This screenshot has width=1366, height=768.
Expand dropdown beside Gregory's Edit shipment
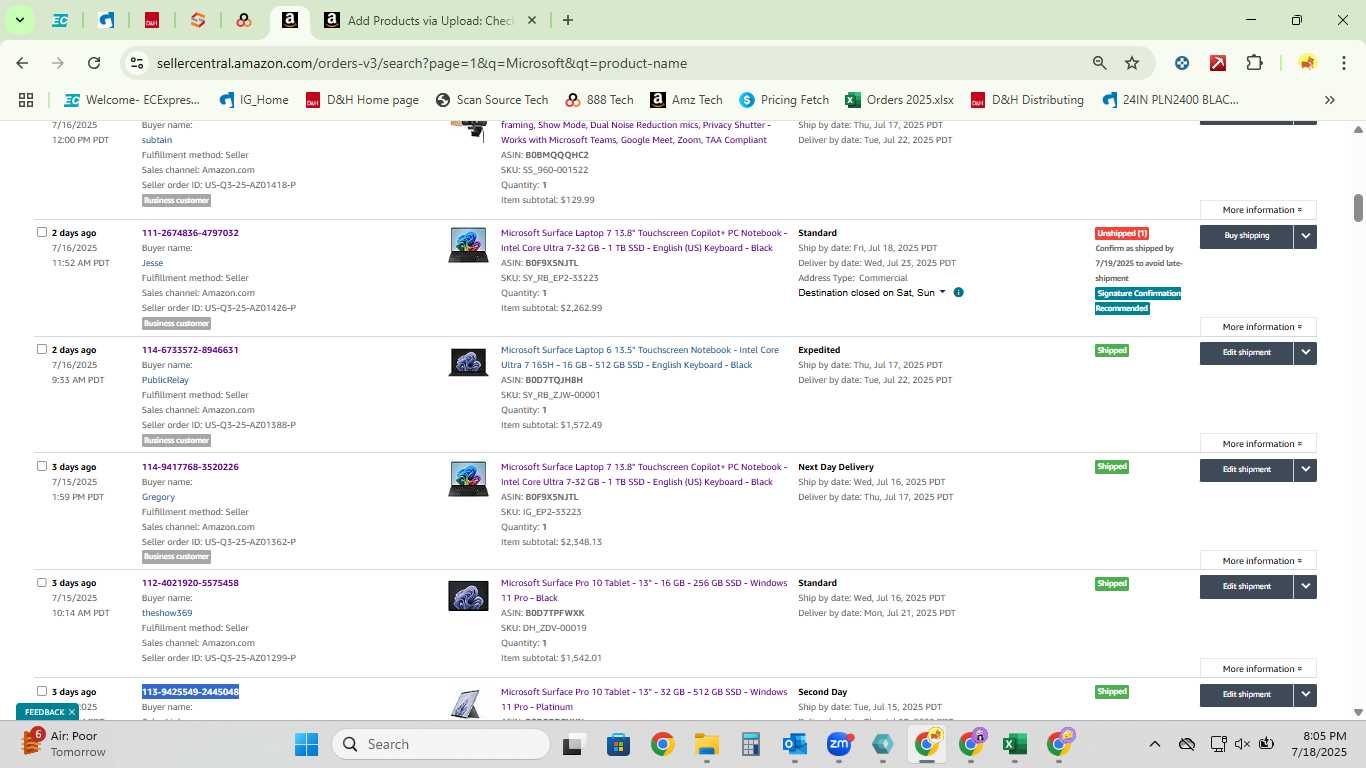point(1305,470)
